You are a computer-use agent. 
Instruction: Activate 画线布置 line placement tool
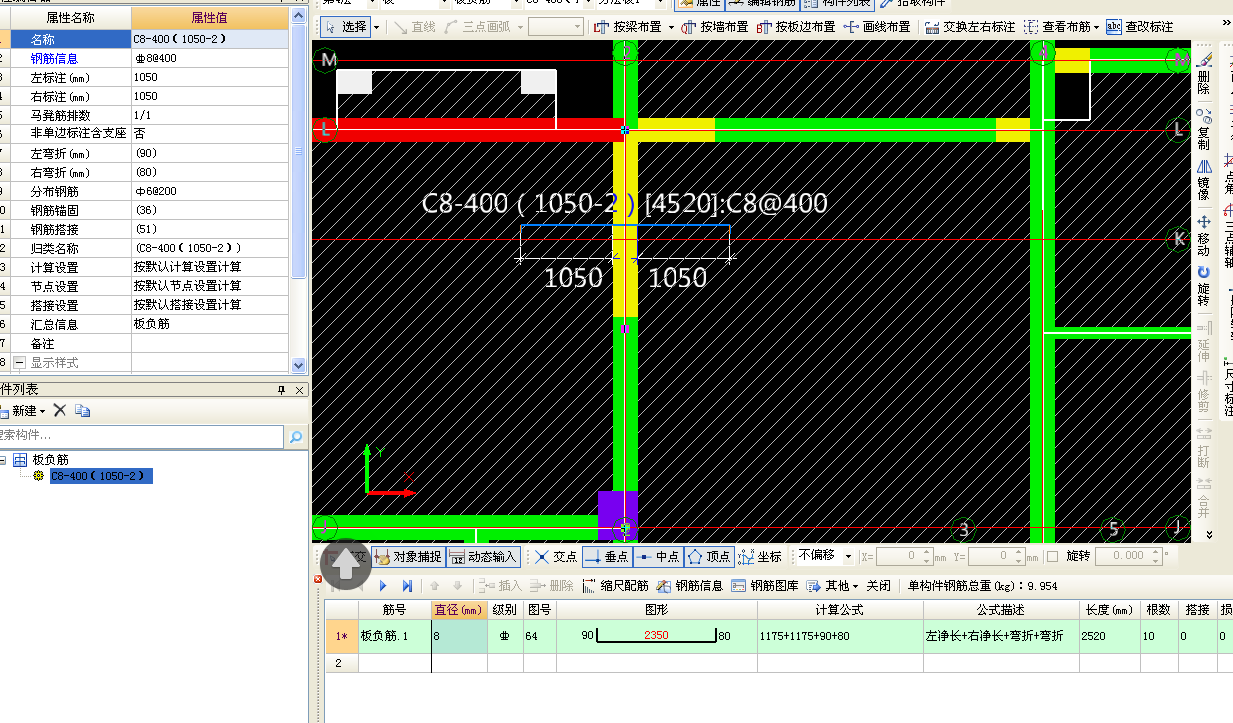click(877, 27)
